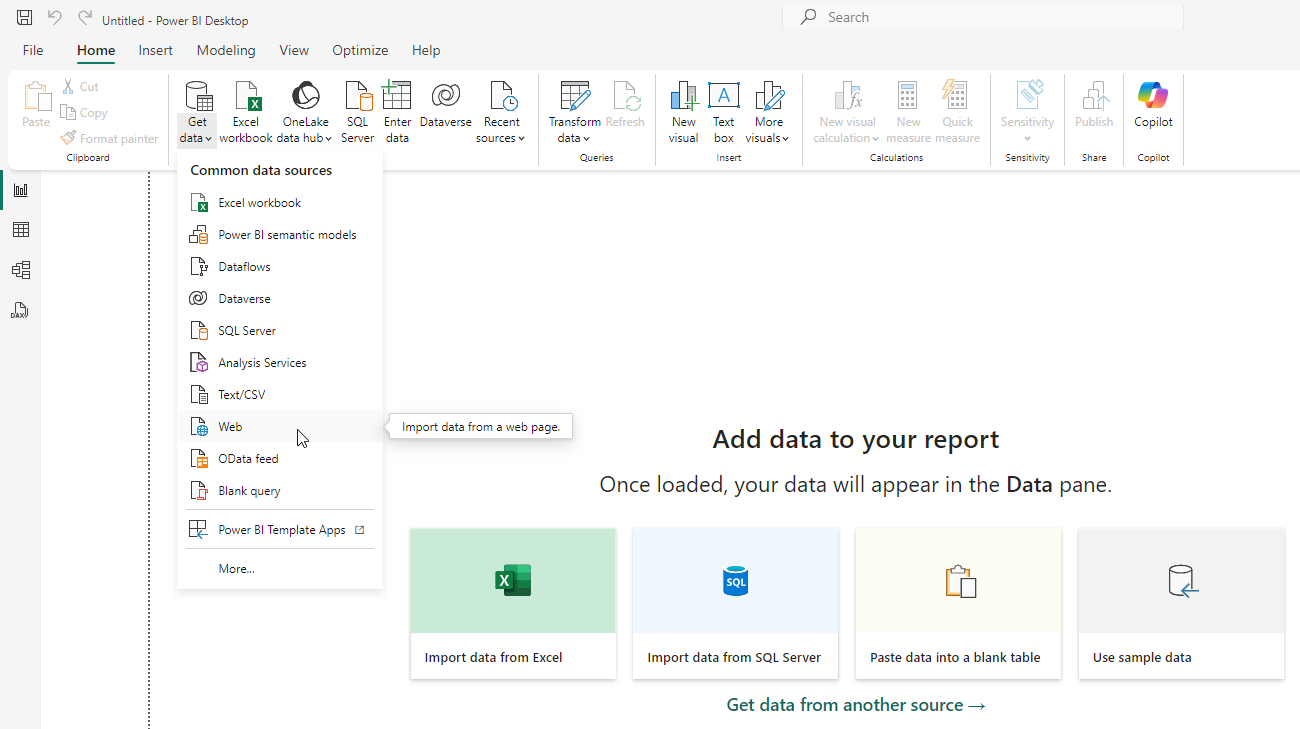Select the Home ribbon tab
Viewport: 1300px width, 729px height.
click(96, 50)
